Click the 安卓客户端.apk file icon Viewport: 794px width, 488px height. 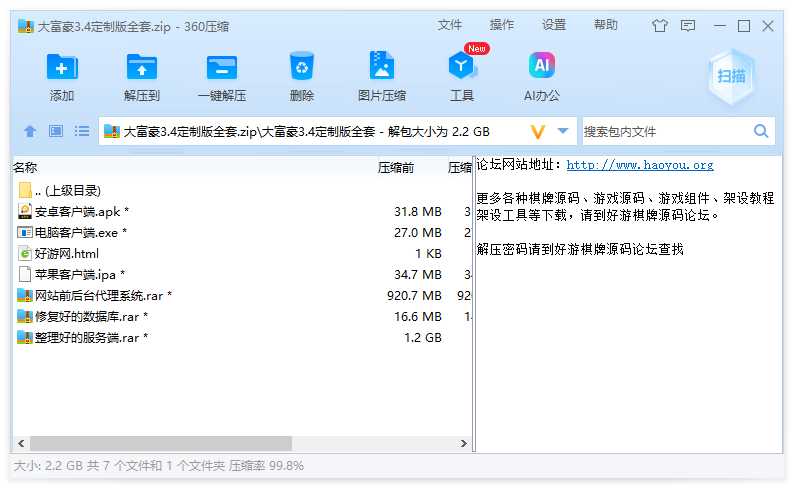pos(25,211)
